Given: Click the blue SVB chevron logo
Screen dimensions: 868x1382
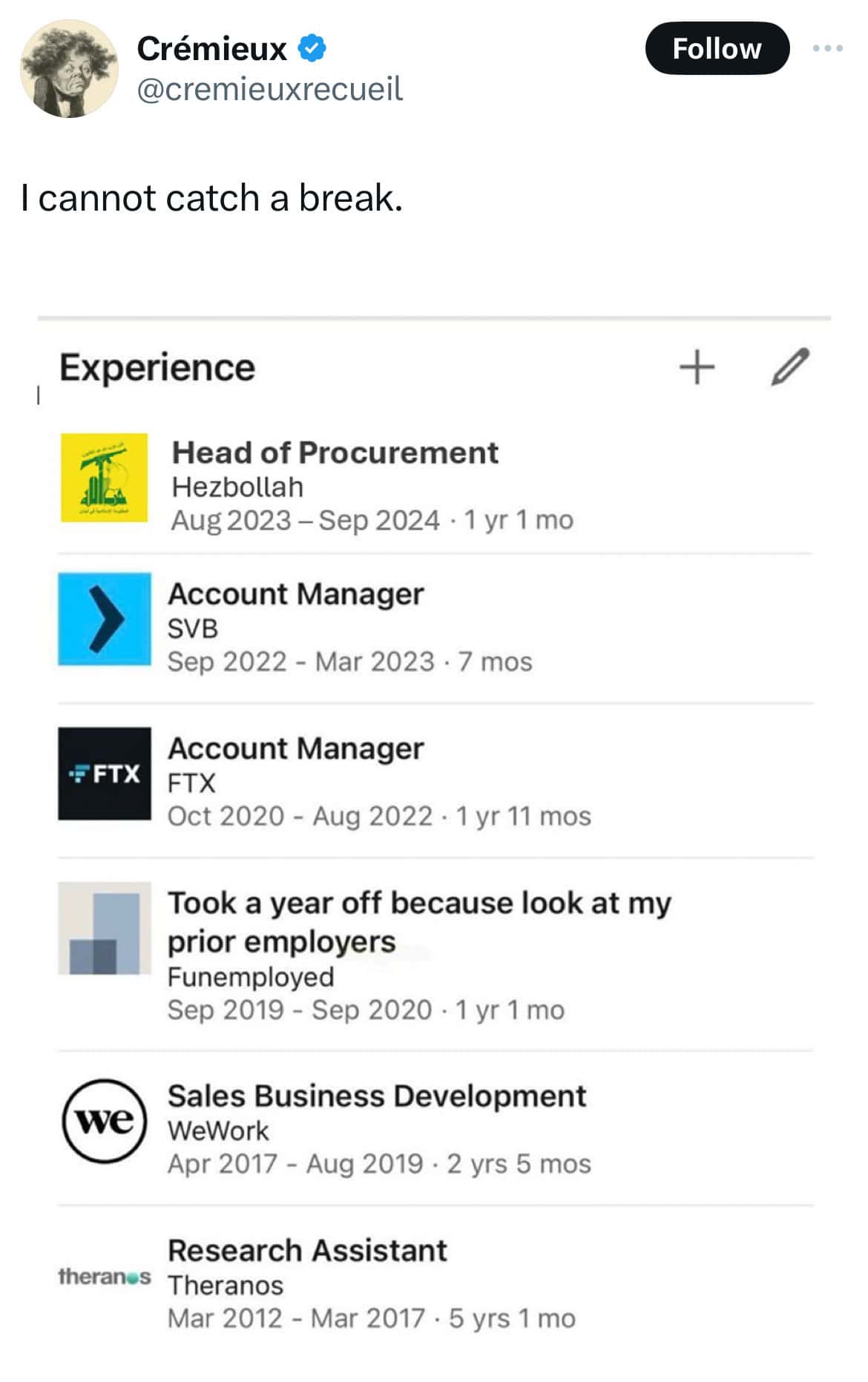Looking at the screenshot, I should [105, 619].
